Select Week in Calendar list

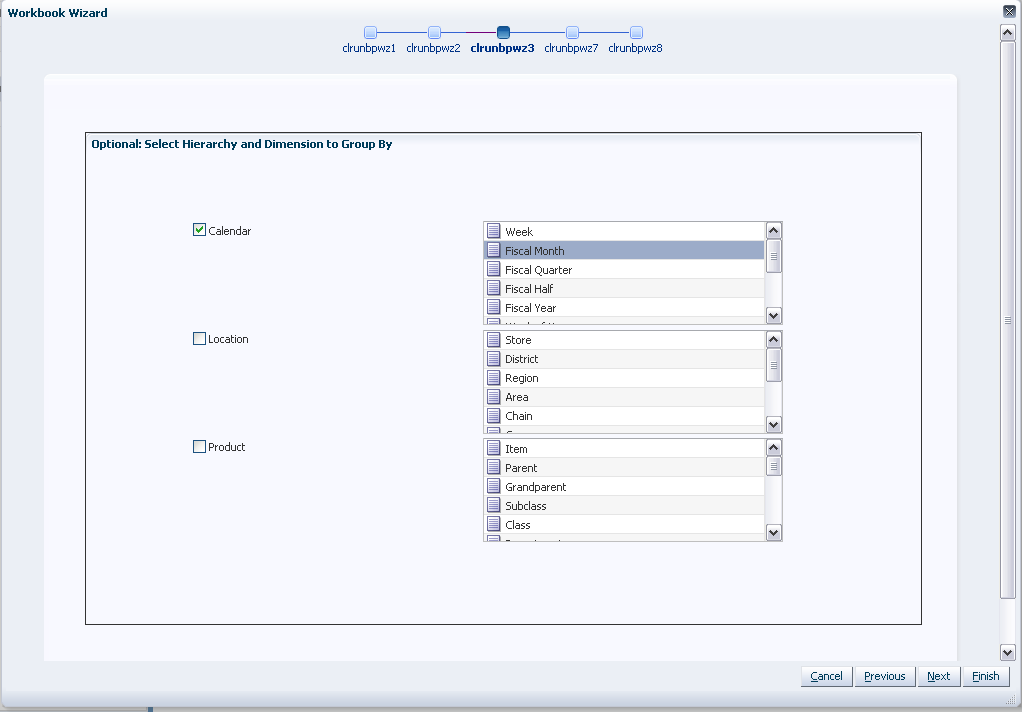(624, 231)
